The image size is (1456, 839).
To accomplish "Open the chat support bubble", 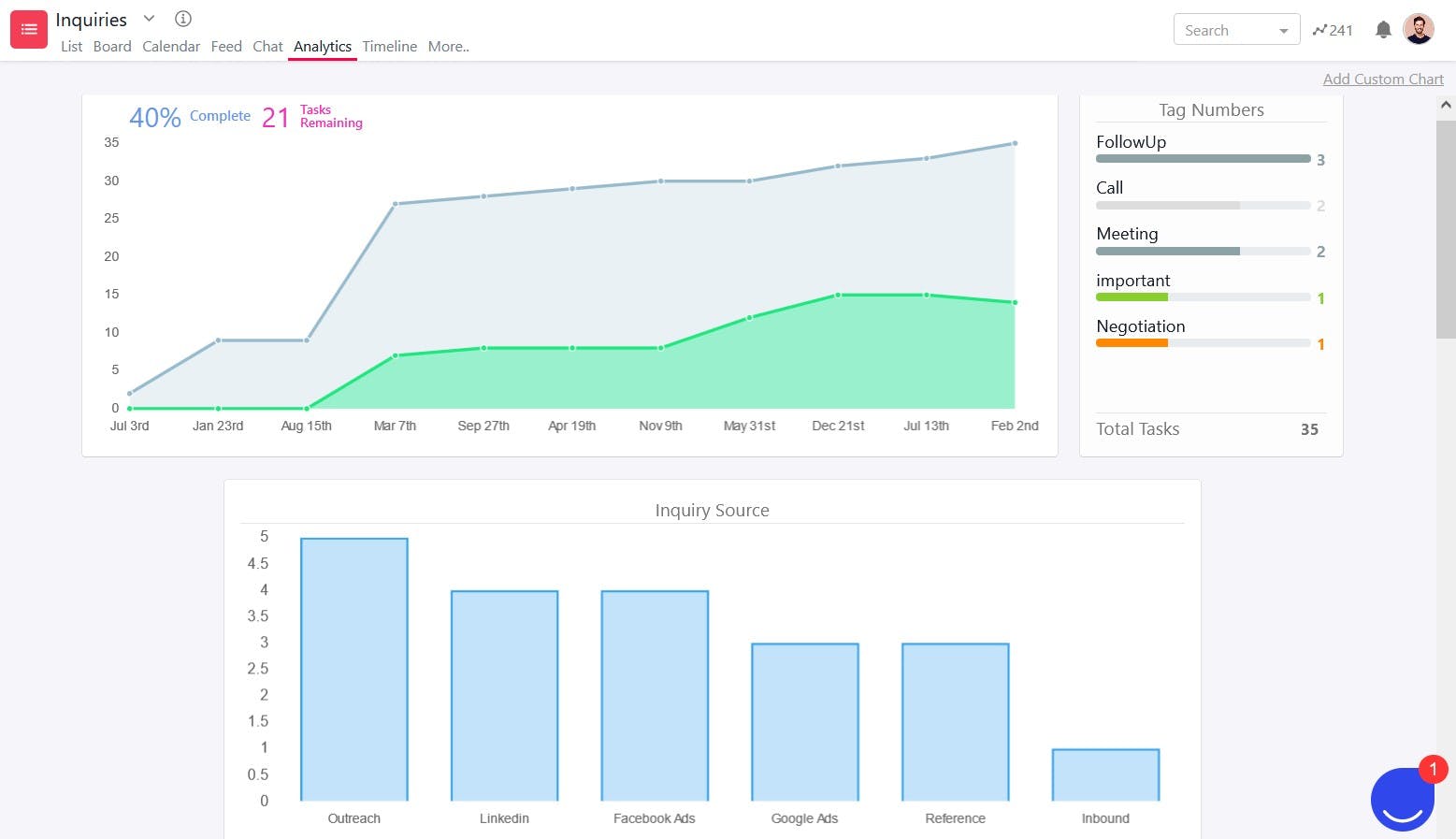I will (1402, 800).
